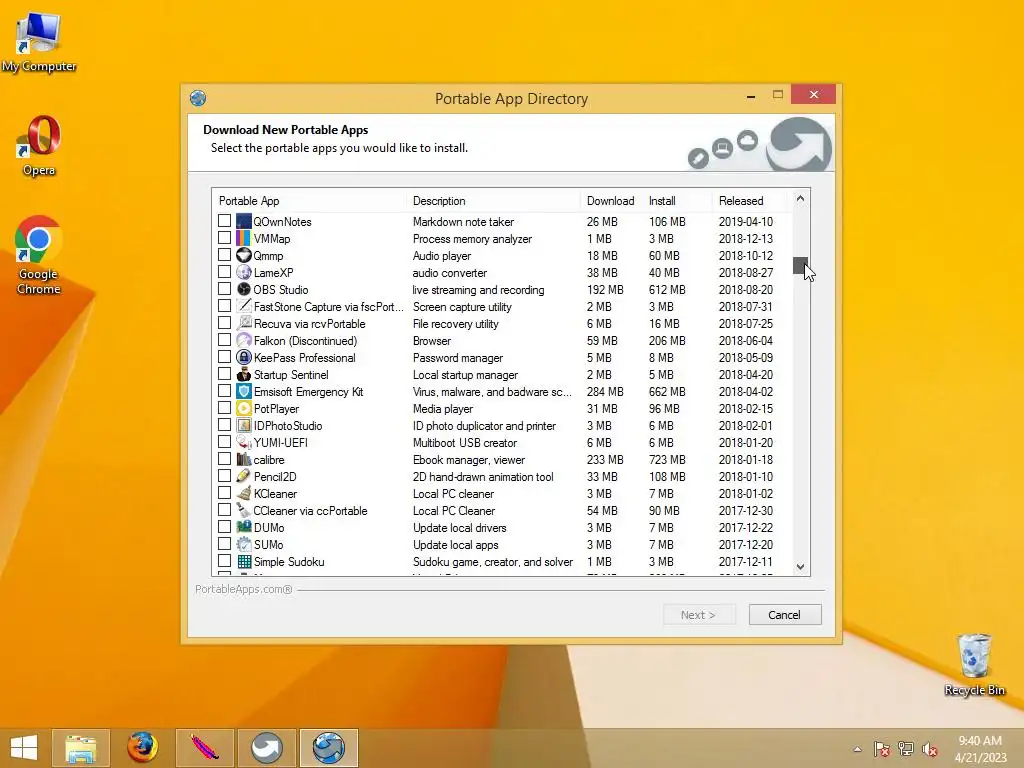
Task: Click the Cancel button
Action: point(784,615)
